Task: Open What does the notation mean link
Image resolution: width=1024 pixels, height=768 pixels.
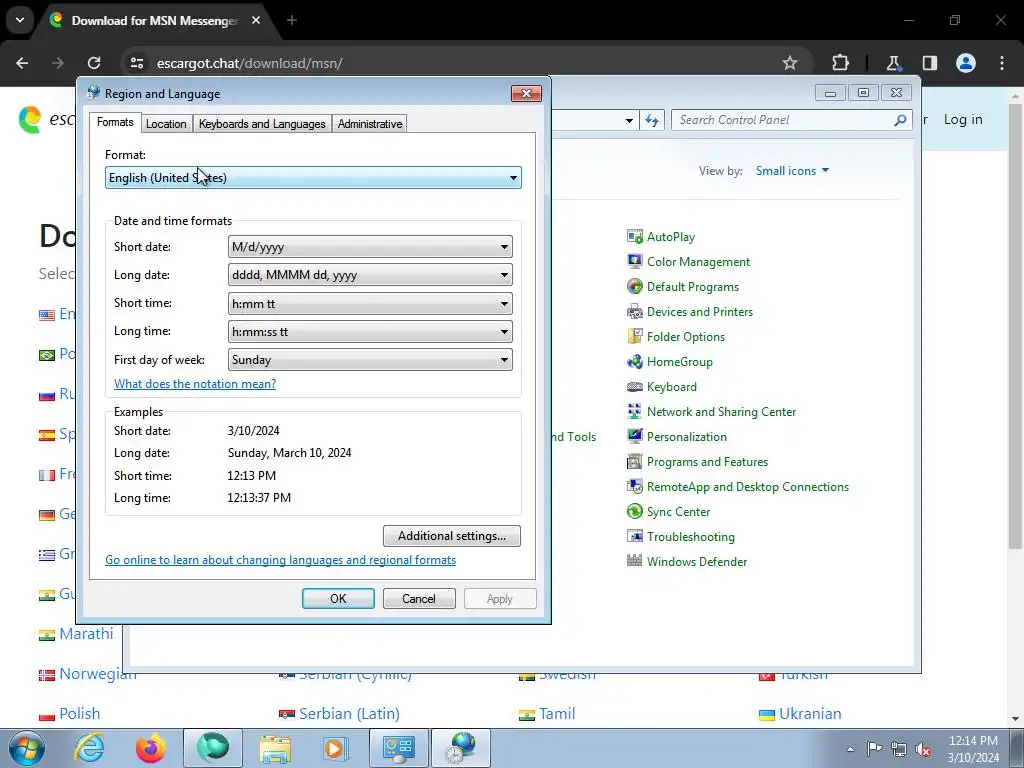Action: (x=195, y=384)
